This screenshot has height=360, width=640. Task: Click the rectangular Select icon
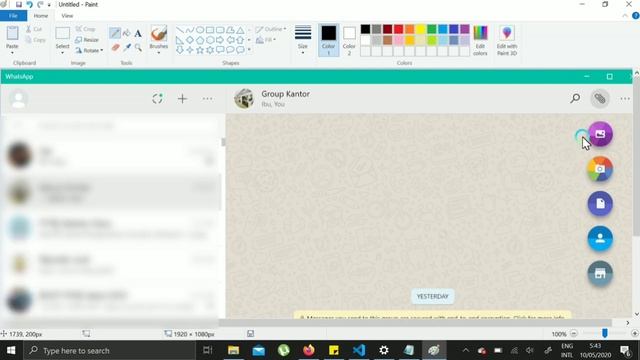click(x=62, y=33)
